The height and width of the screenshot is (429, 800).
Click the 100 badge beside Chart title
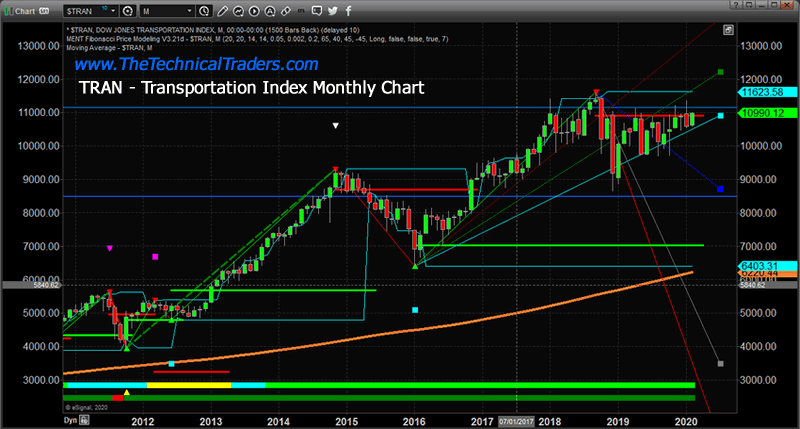(44, 11)
